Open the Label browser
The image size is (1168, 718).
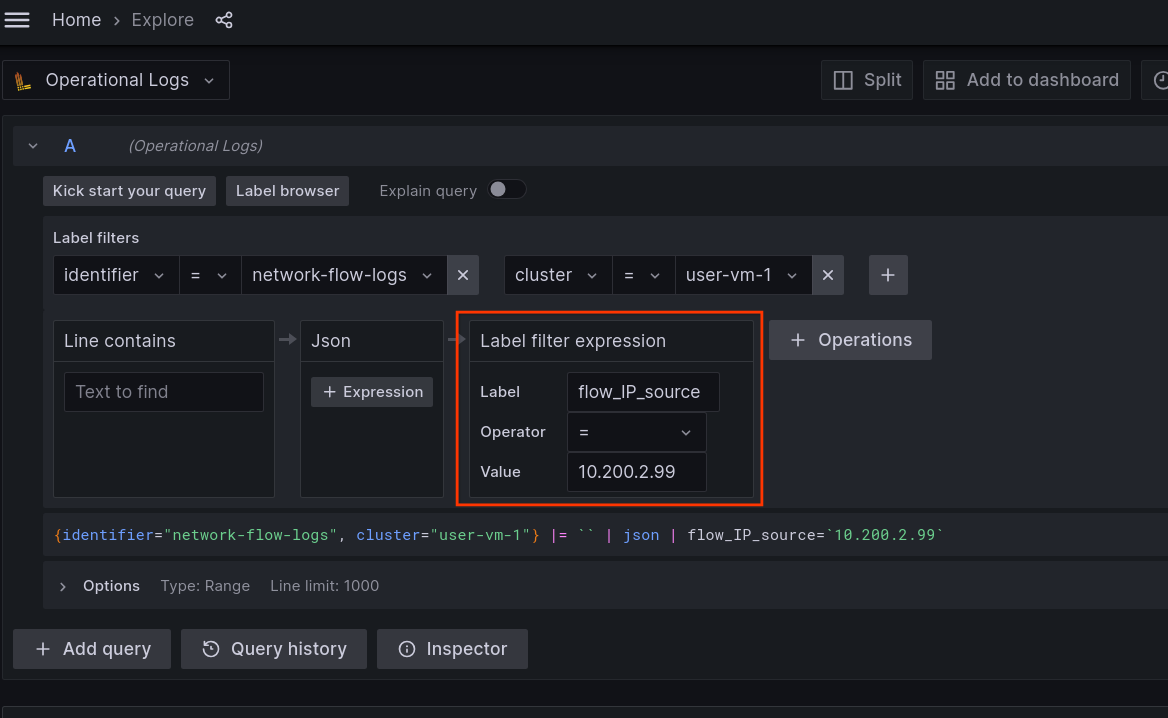[x=287, y=190]
